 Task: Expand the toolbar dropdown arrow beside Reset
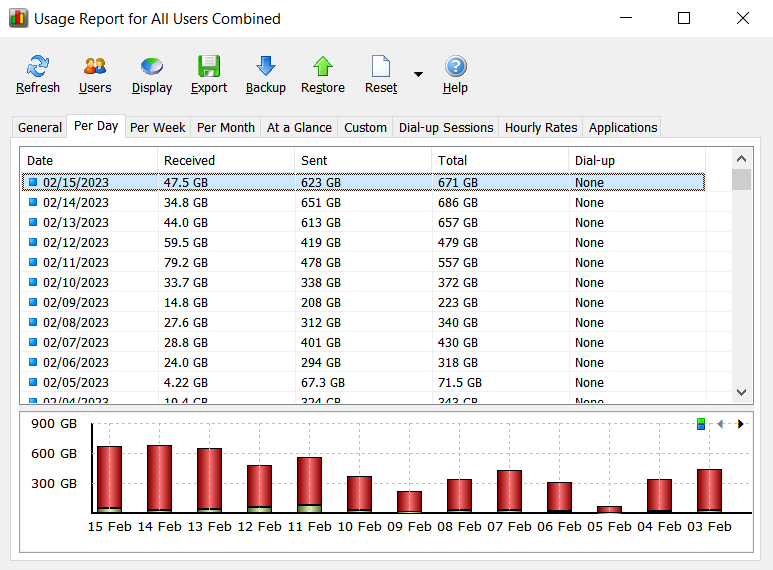pyautogui.click(x=418, y=74)
